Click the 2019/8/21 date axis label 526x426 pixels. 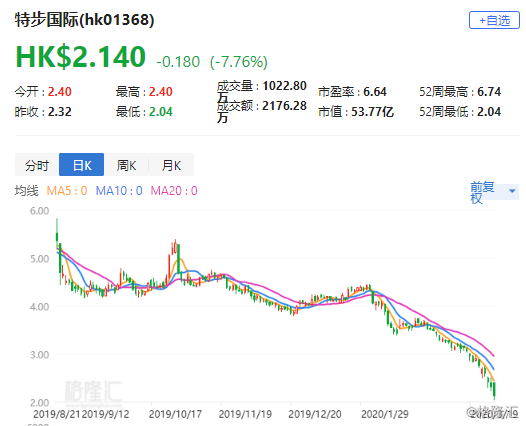[57, 414]
